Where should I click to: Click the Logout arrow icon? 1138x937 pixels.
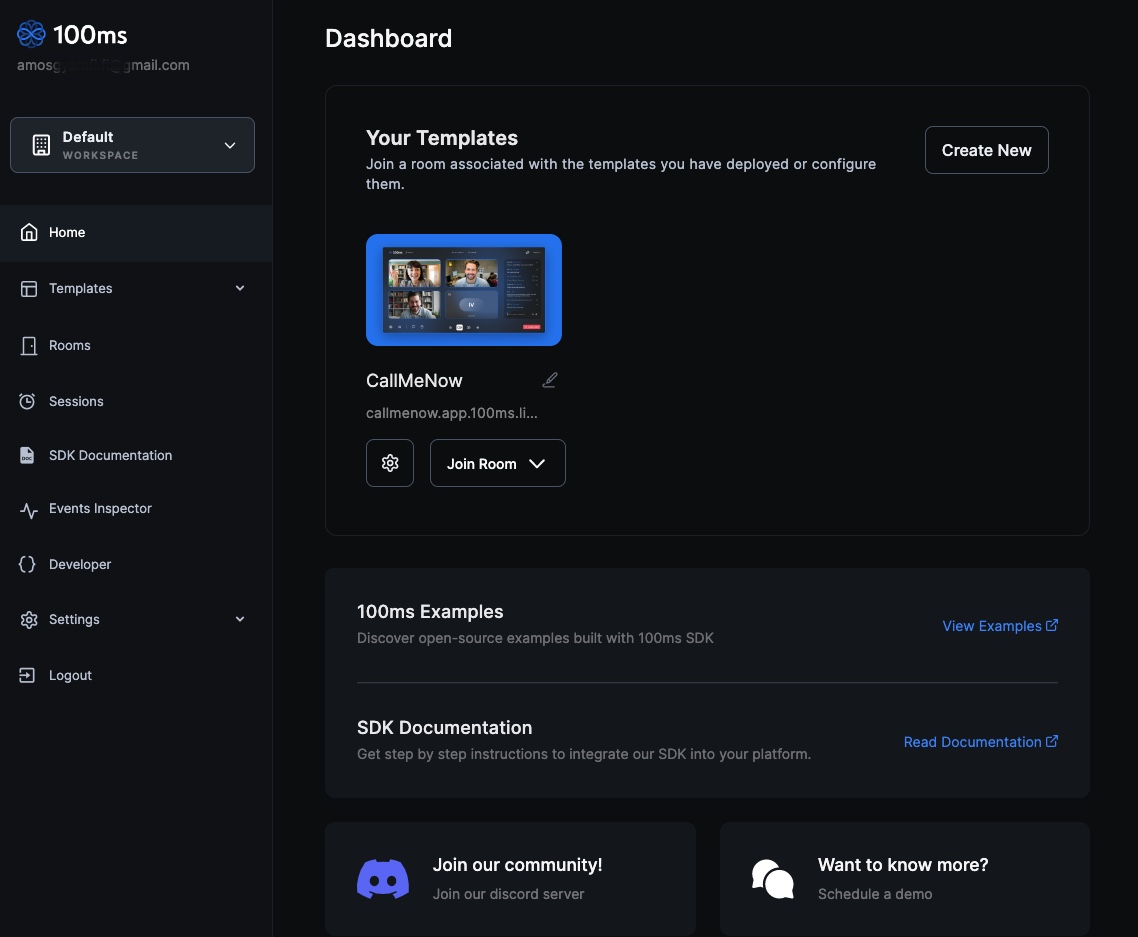28,675
